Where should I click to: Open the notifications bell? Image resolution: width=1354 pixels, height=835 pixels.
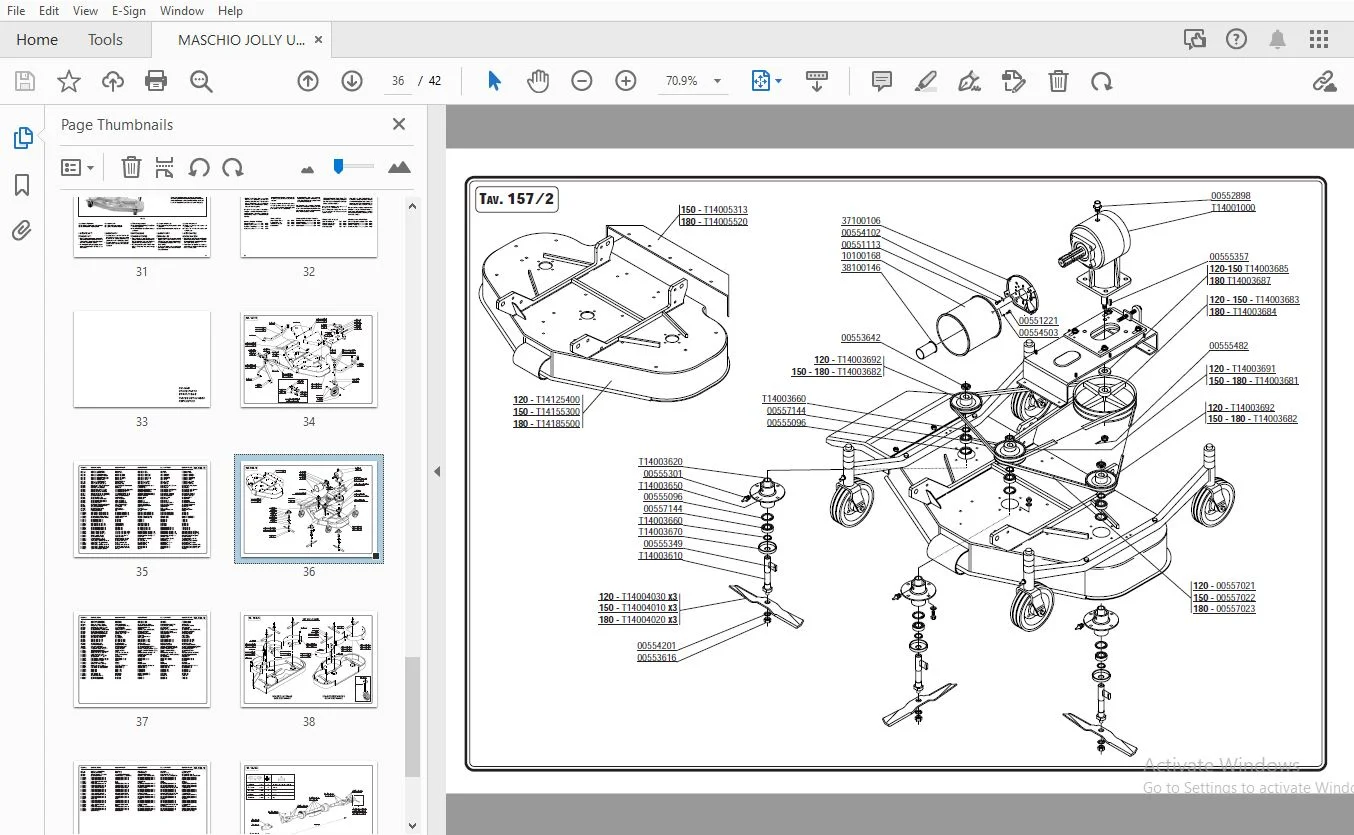(1278, 40)
